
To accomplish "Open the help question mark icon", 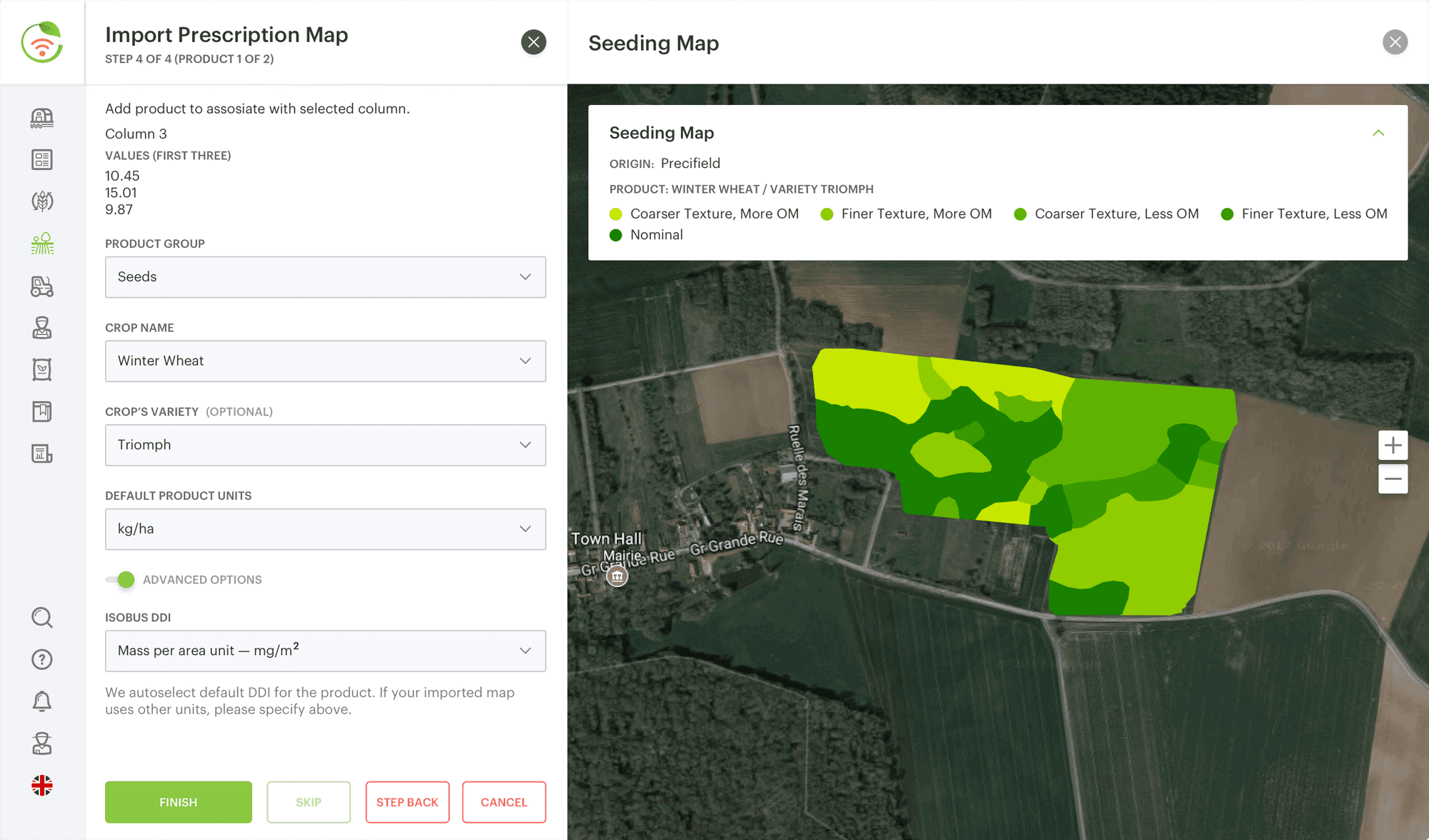I will (42, 659).
